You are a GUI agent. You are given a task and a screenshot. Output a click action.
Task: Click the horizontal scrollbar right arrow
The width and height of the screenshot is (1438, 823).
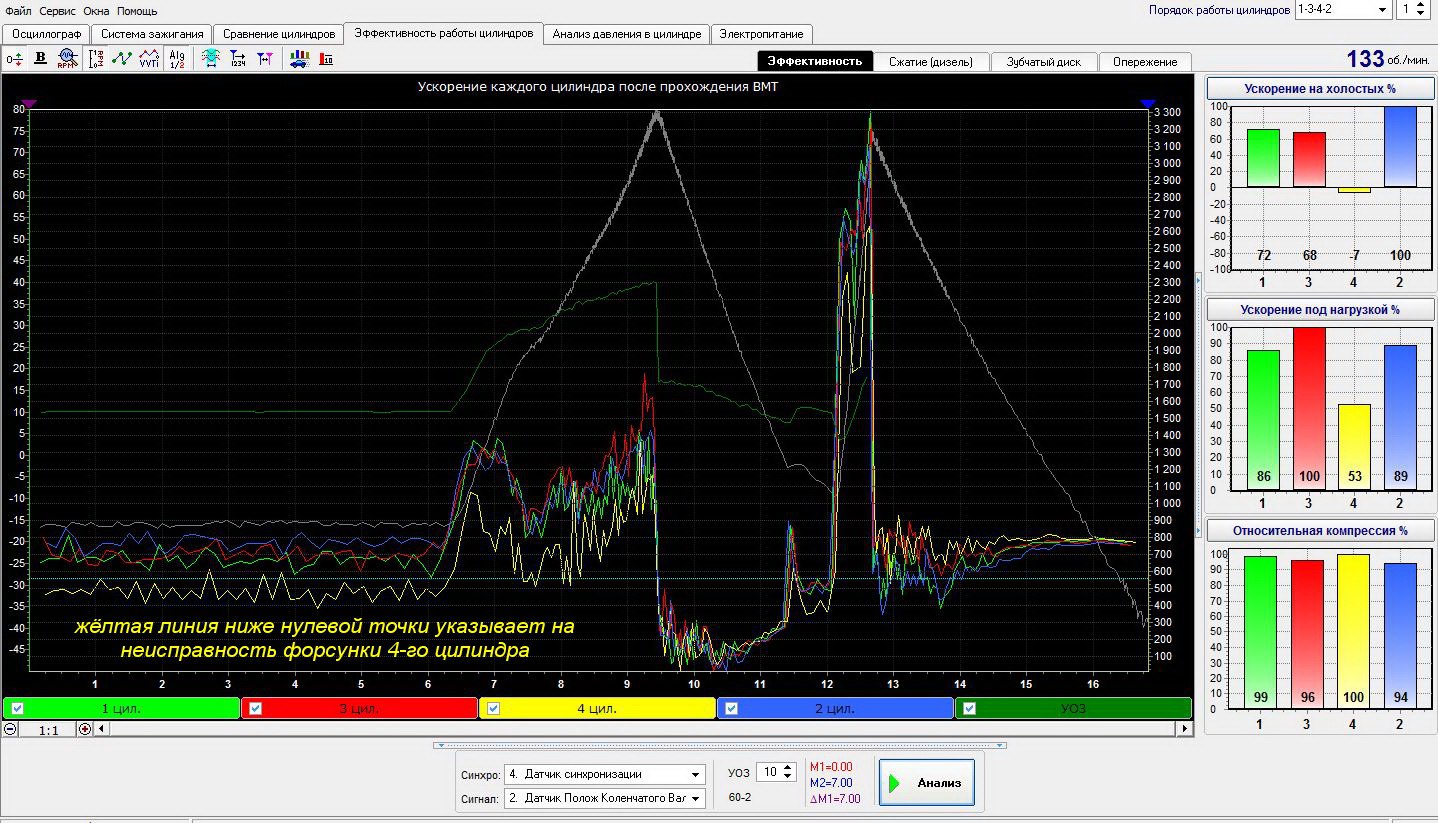pos(1186,729)
